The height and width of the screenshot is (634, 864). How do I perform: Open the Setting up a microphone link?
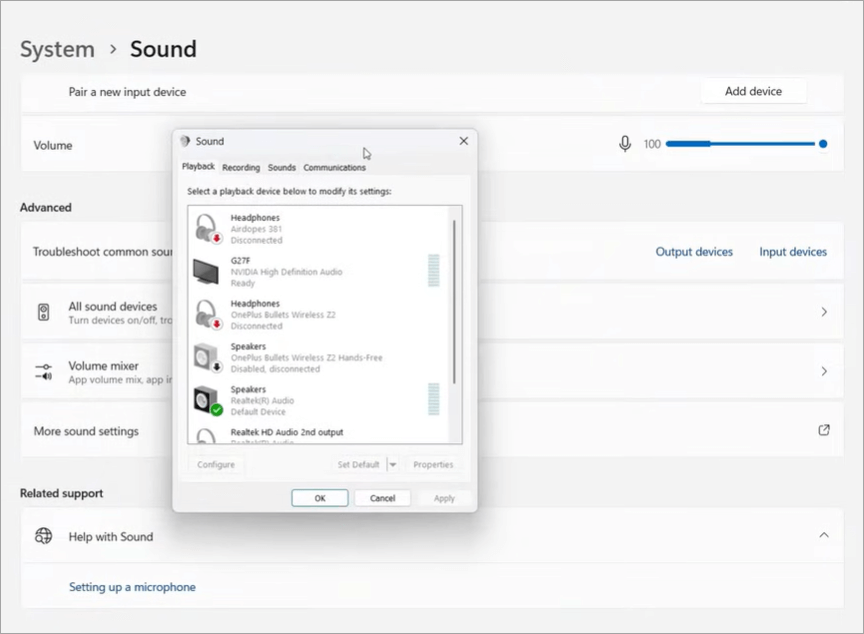[132, 587]
